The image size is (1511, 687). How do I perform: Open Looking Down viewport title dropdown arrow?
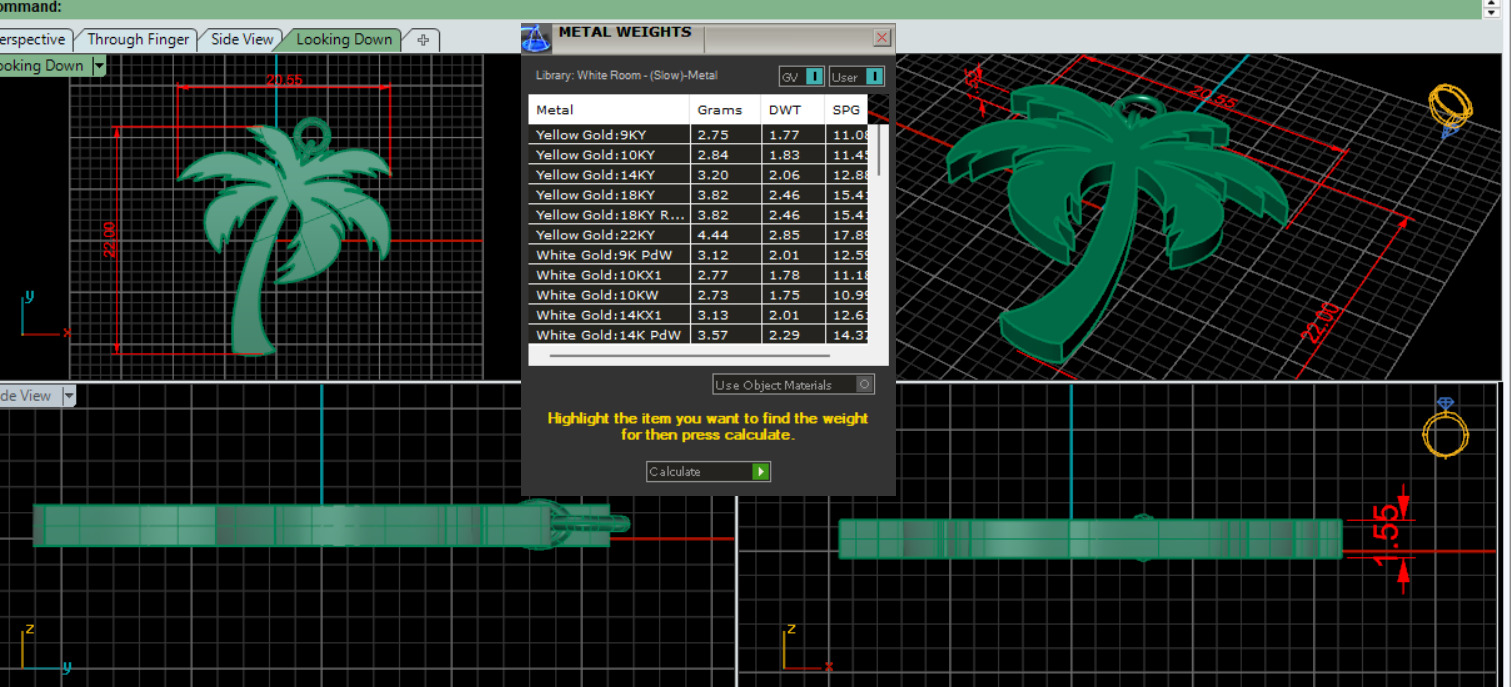(x=99, y=66)
